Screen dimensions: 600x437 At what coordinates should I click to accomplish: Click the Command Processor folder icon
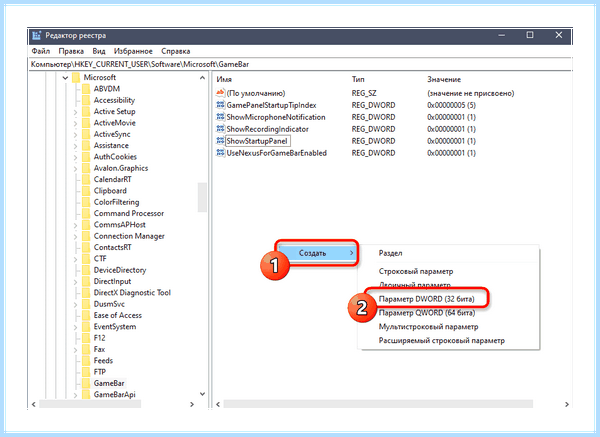pos(86,214)
